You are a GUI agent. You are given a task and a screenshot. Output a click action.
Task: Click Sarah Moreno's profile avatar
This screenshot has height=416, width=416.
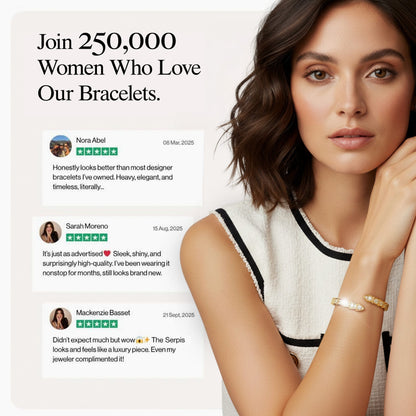tap(51, 232)
